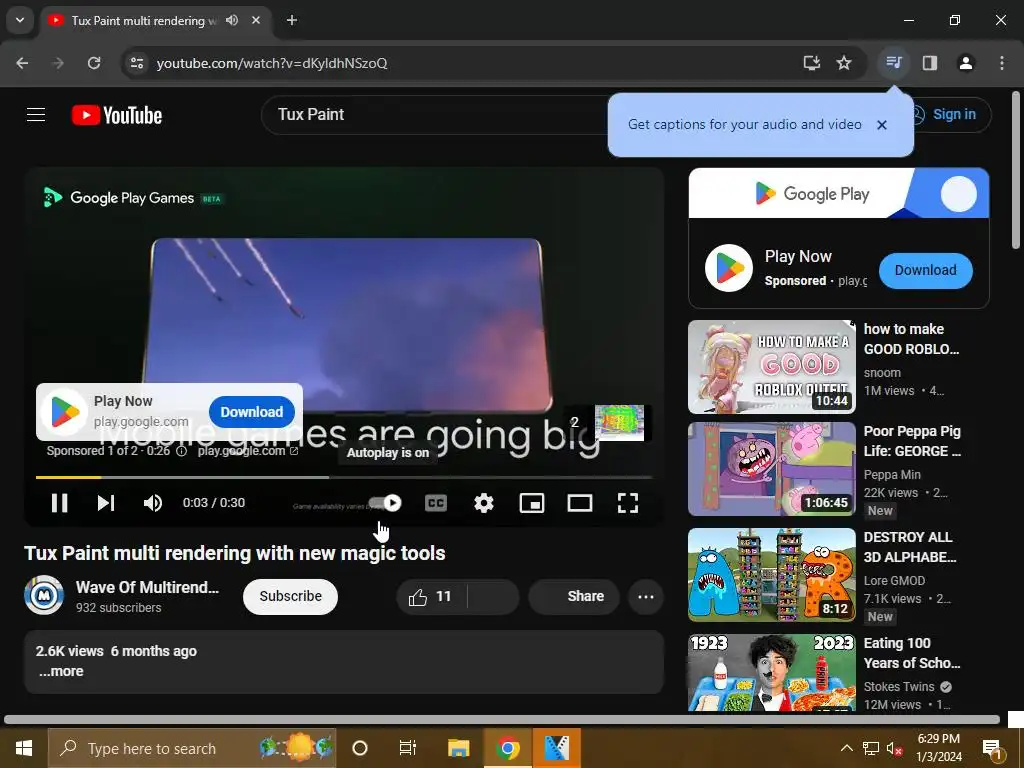
Task: Mute the video player volume
Action: (x=153, y=503)
